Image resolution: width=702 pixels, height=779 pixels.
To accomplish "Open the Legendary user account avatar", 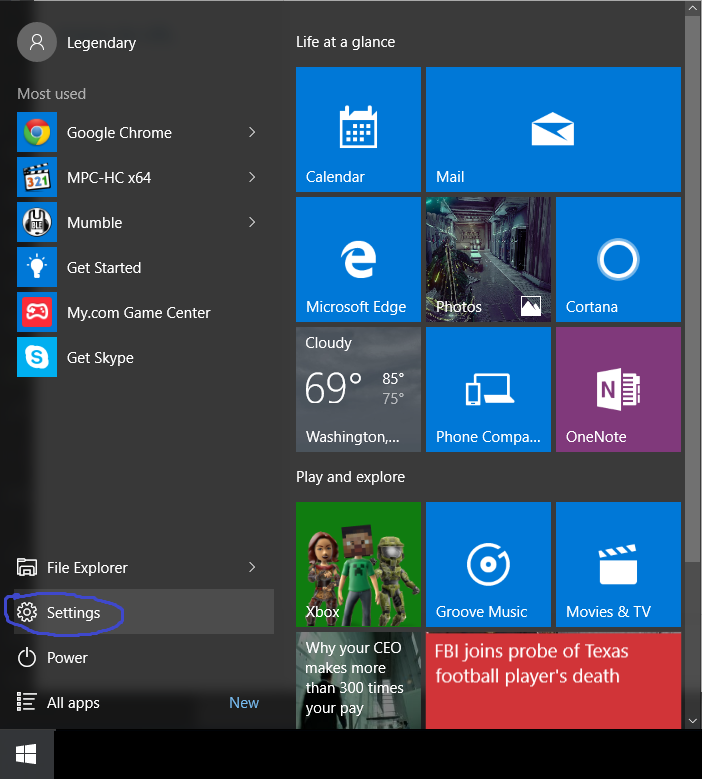I will (37, 42).
